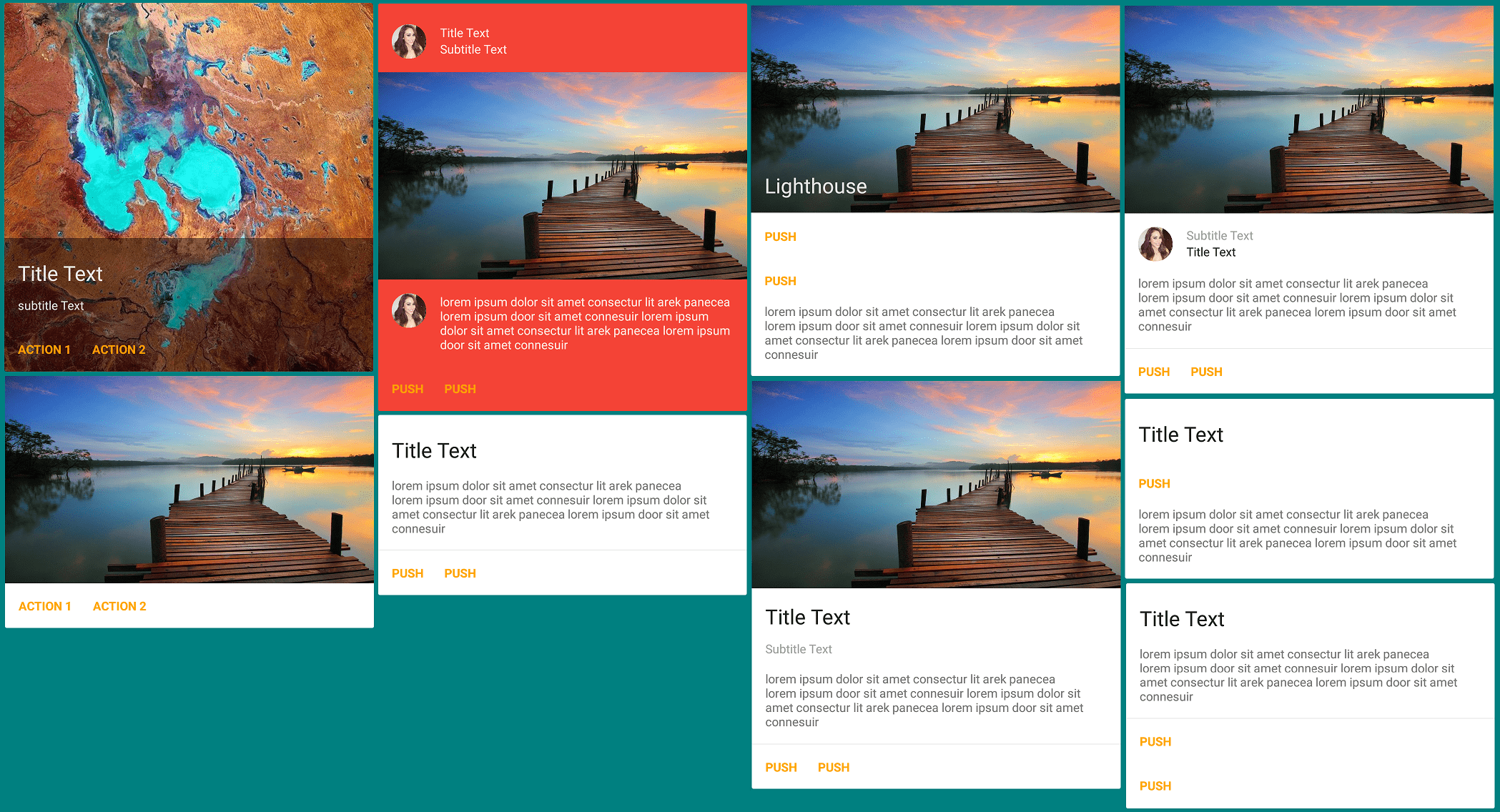Screen dimensions: 1500x812
Task: Click ACTION 2 below the bottom-left pier image
Action: [x=119, y=605]
